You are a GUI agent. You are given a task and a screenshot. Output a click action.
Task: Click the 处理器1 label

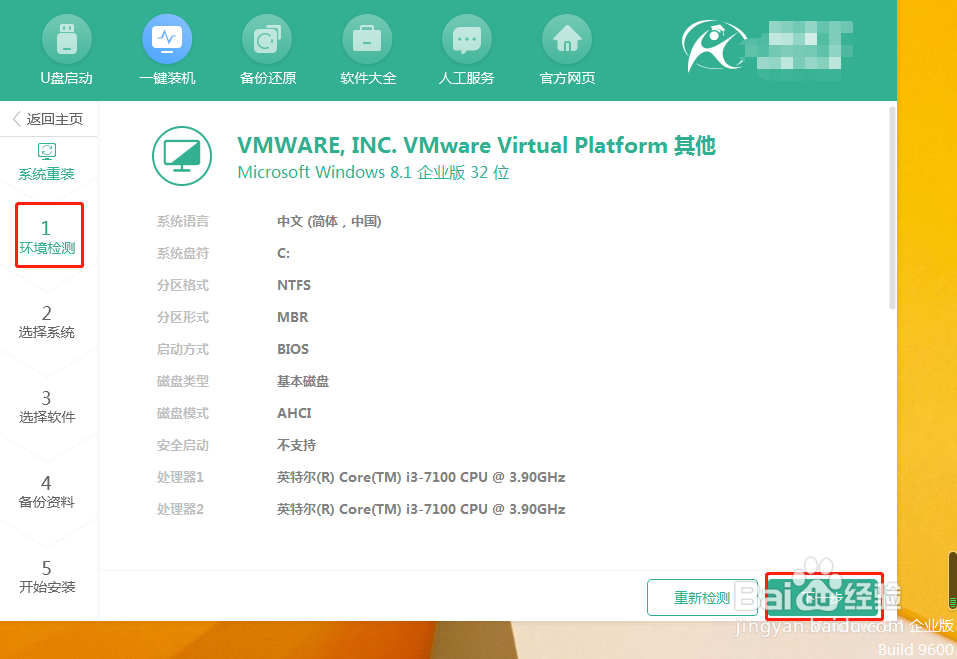pyautogui.click(x=180, y=477)
